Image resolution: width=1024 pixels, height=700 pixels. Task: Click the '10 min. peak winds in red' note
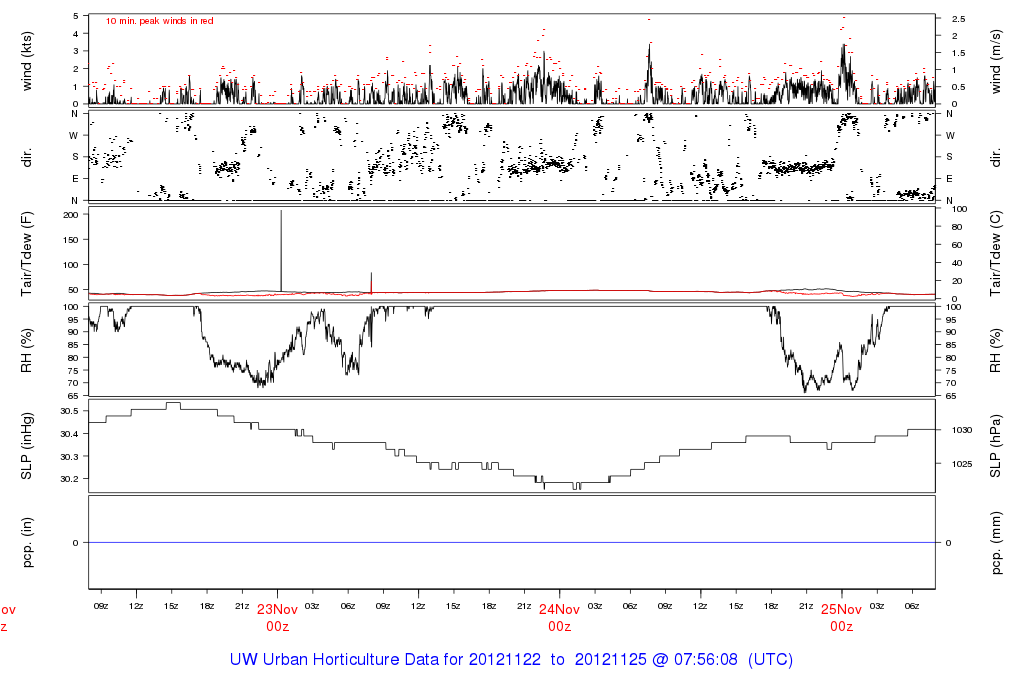click(x=159, y=21)
